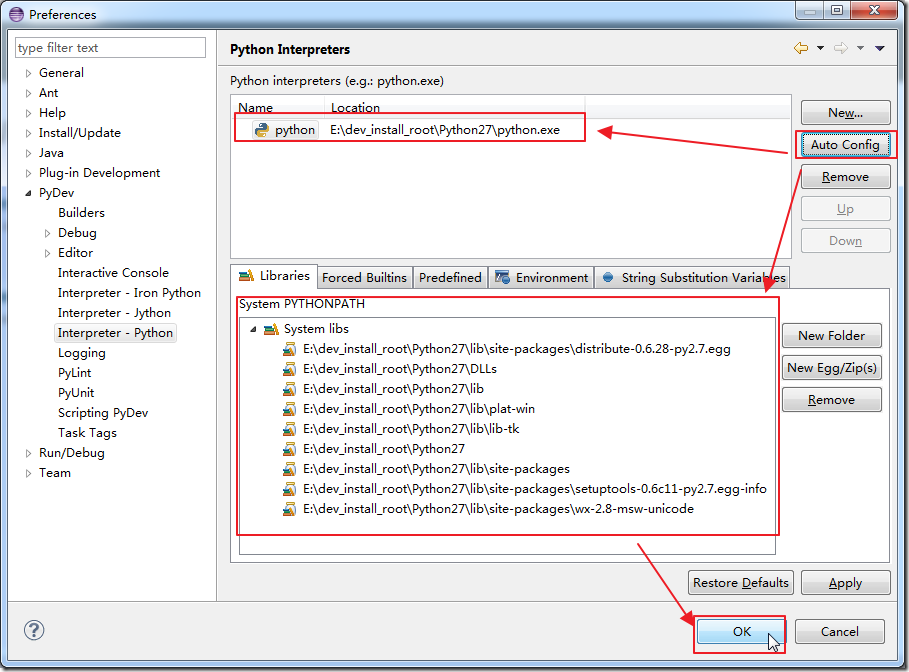Image resolution: width=909 pixels, height=672 pixels.
Task: Open the preferences view menu dropdown
Action: pos(880,49)
